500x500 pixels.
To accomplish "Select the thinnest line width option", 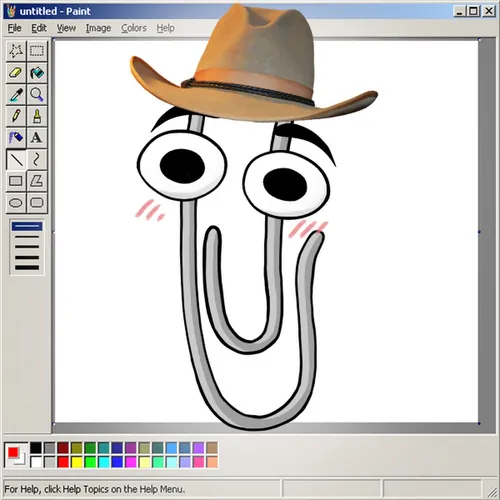I will pos(27,226).
